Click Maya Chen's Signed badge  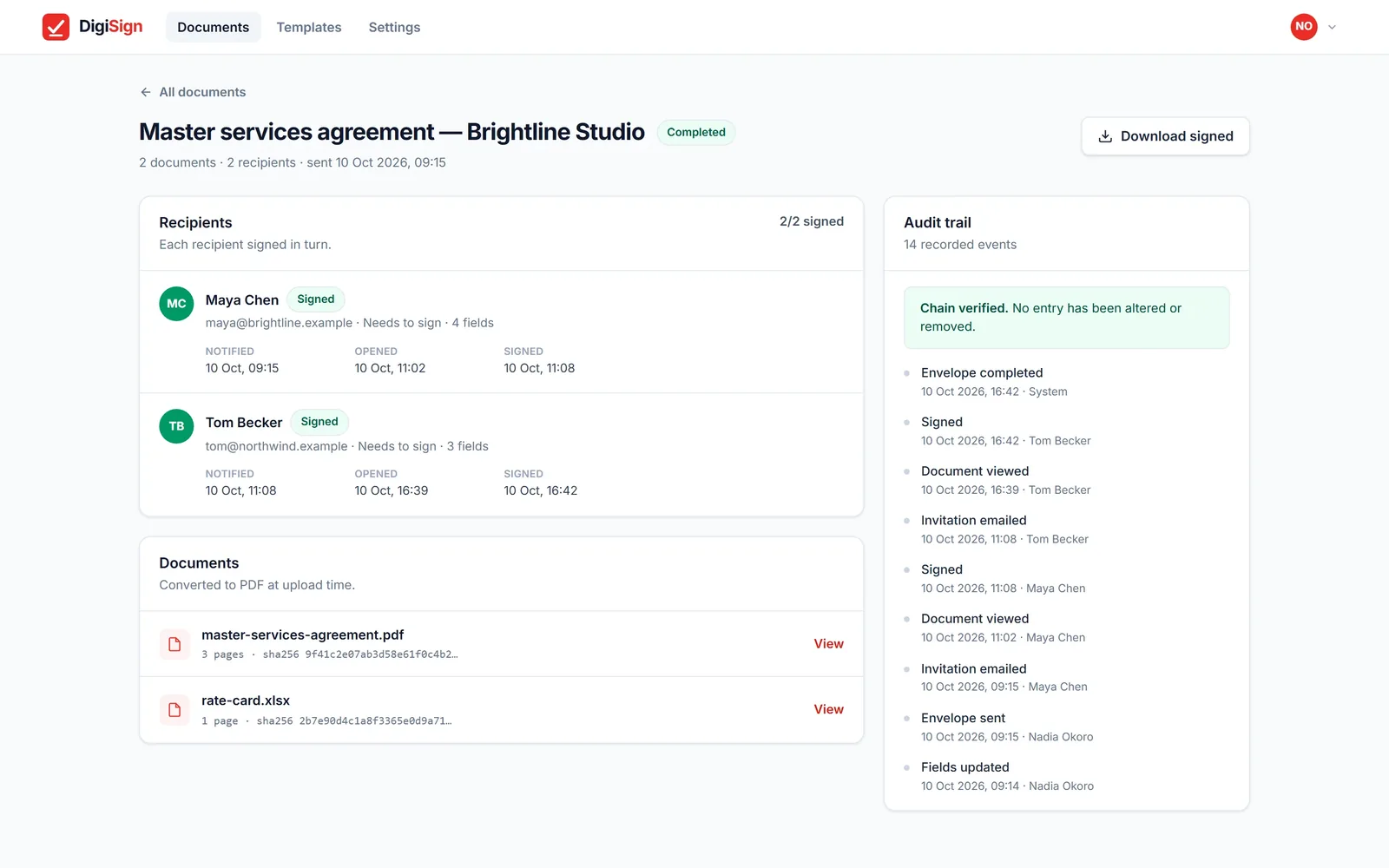point(315,299)
